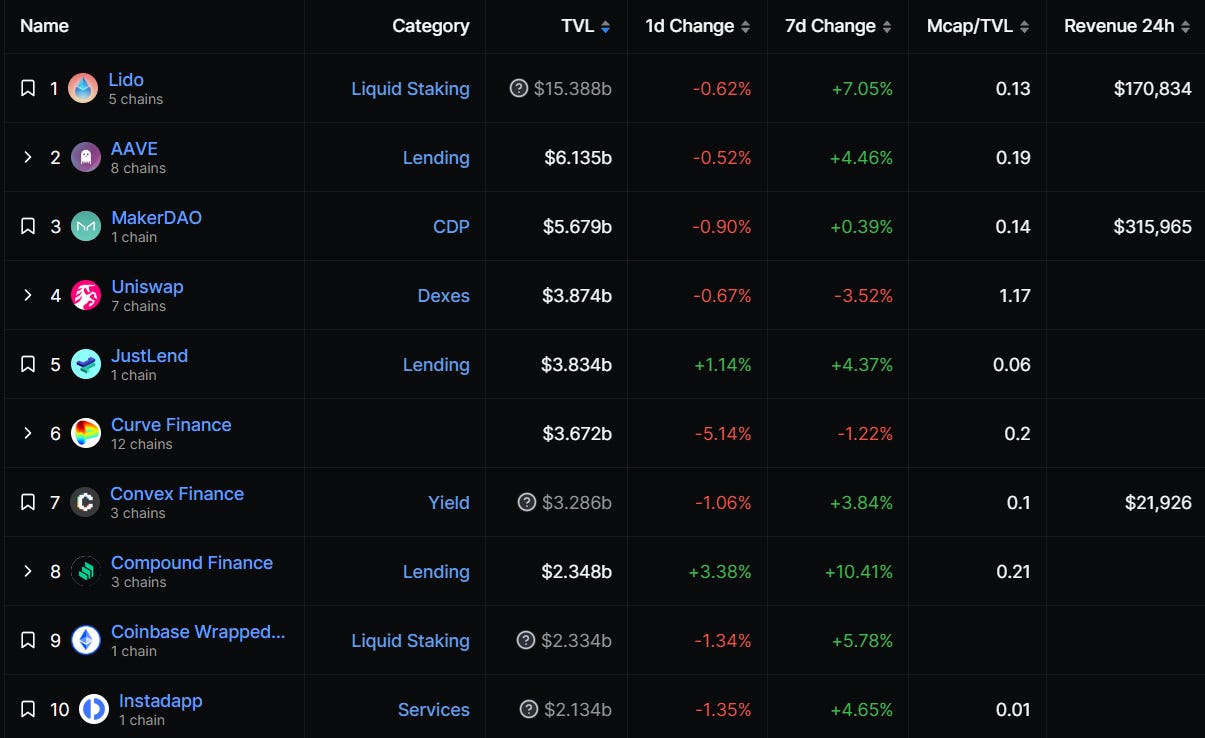This screenshot has width=1205, height=738.
Task: Click the question mark beside Instadapp TVL
Action: point(529,709)
